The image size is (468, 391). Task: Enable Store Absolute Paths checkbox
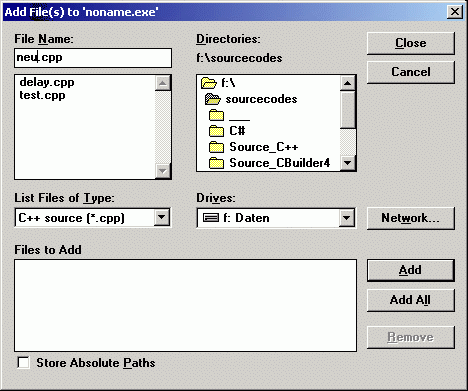coord(23,363)
